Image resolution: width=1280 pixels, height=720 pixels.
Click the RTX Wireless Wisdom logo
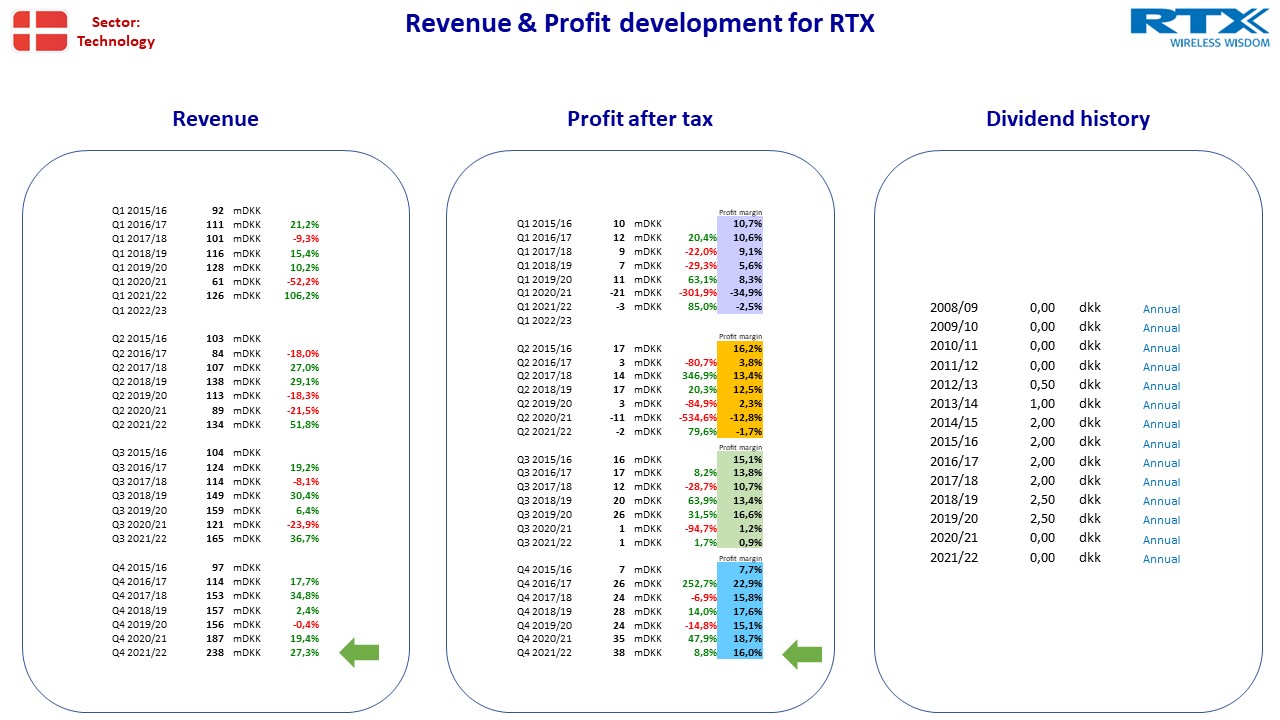(x=1199, y=27)
